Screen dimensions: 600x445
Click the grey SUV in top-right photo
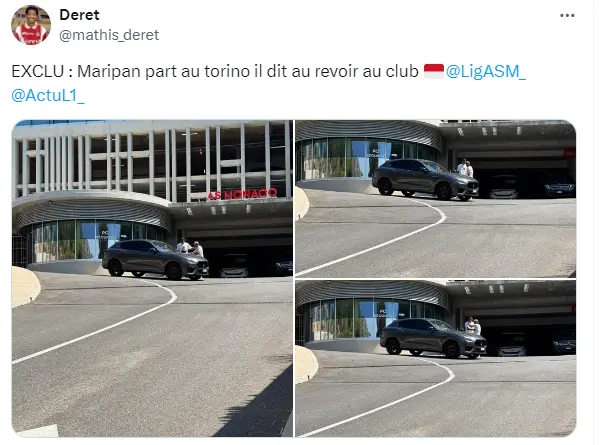coord(425,179)
